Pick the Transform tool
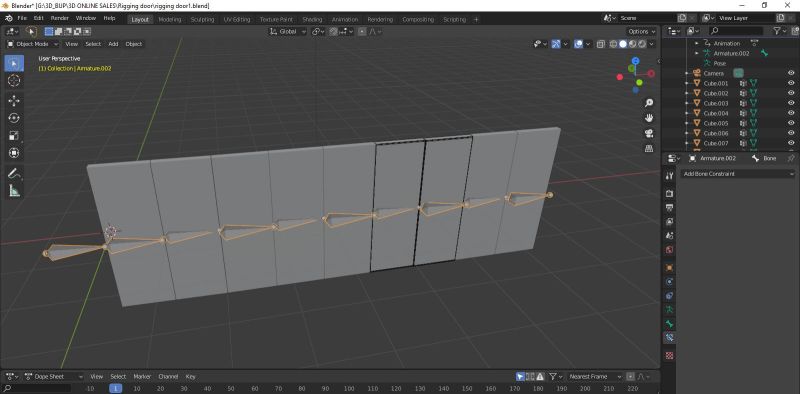 click(14, 153)
